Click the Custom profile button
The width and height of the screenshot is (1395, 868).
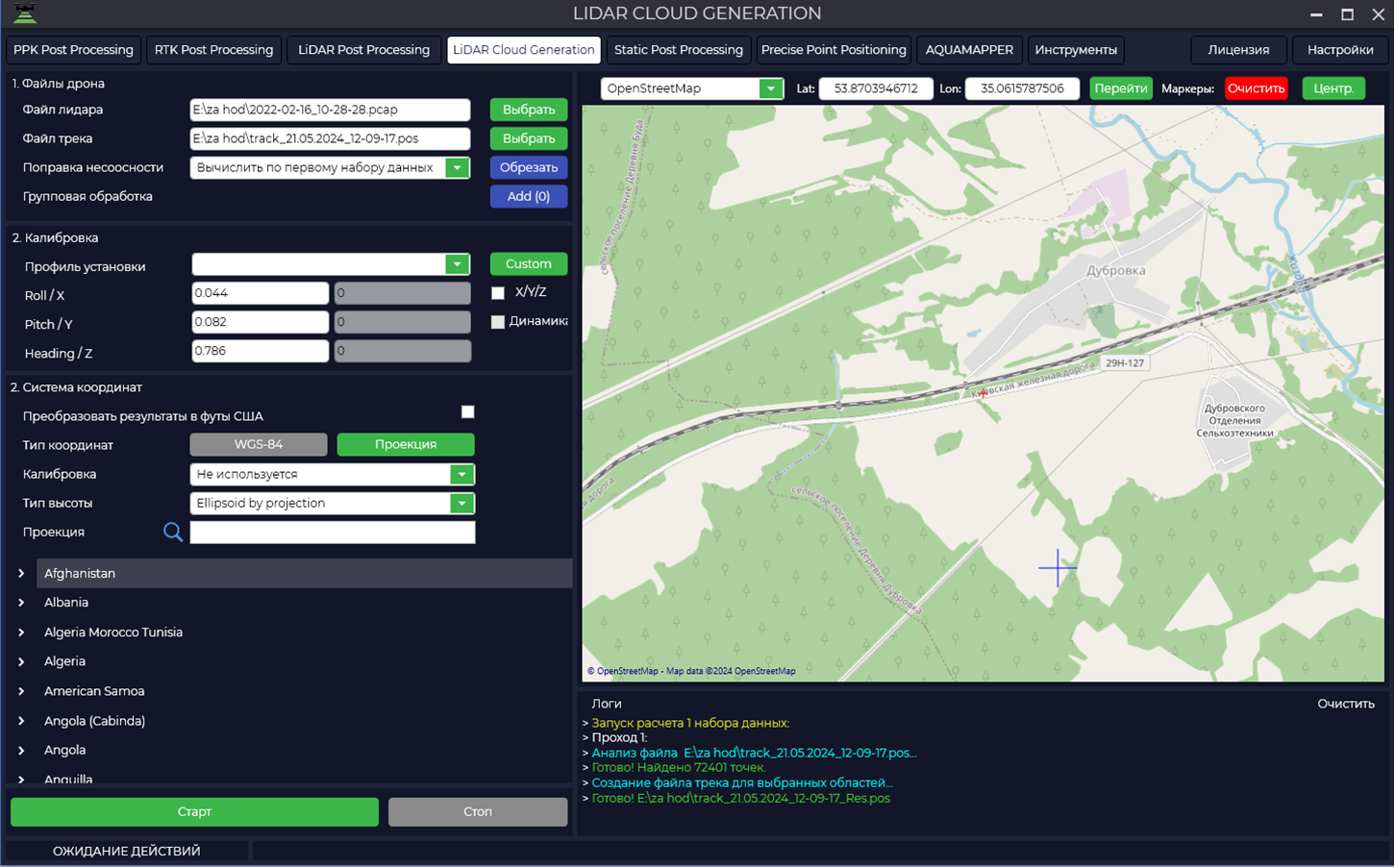click(529, 264)
